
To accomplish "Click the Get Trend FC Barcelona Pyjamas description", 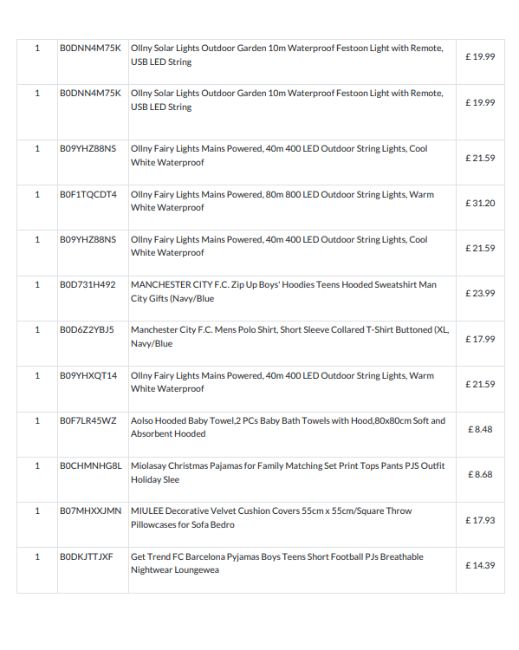I will click(x=277, y=563).
